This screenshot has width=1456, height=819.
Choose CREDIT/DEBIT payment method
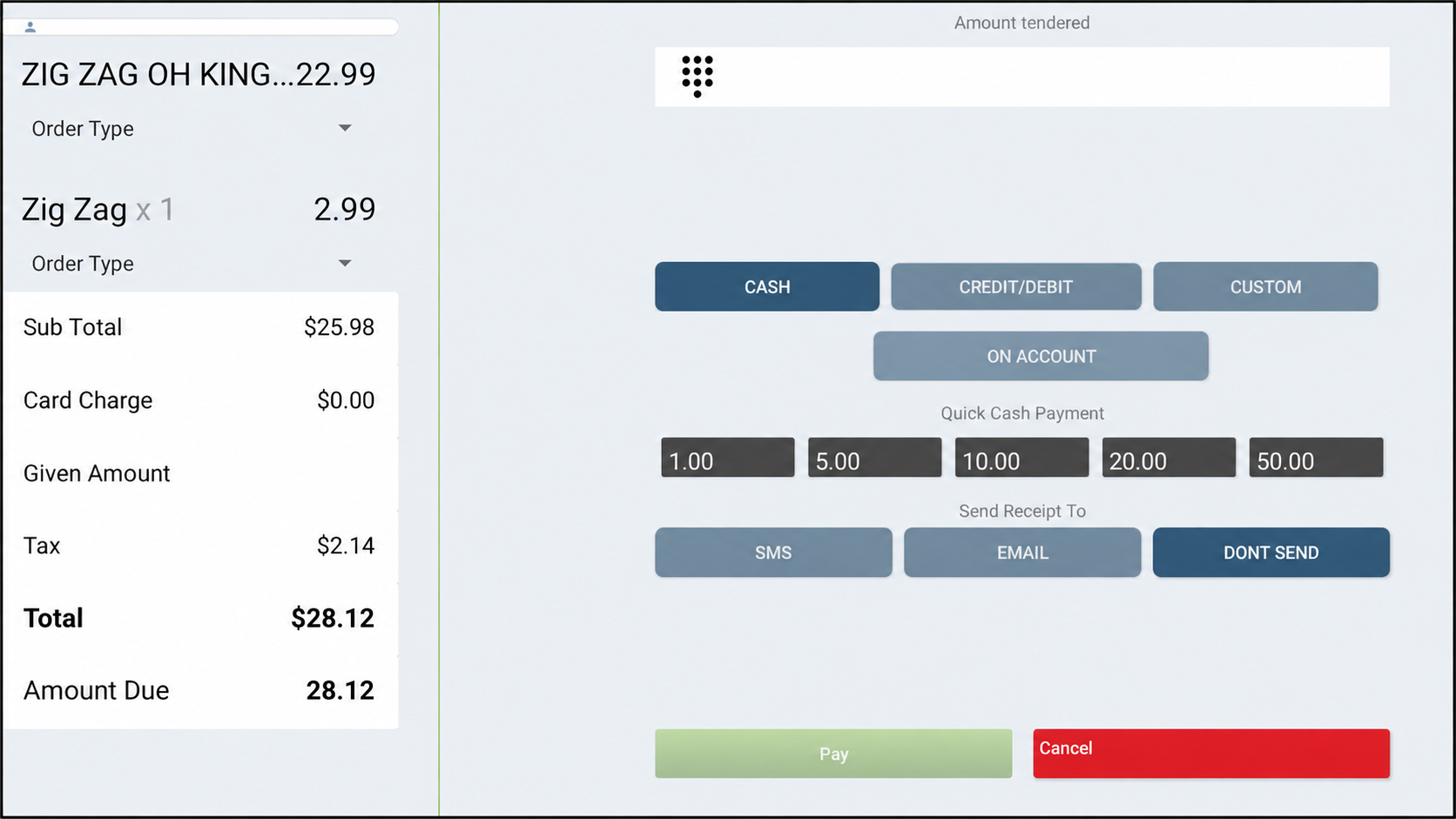click(1016, 286)
